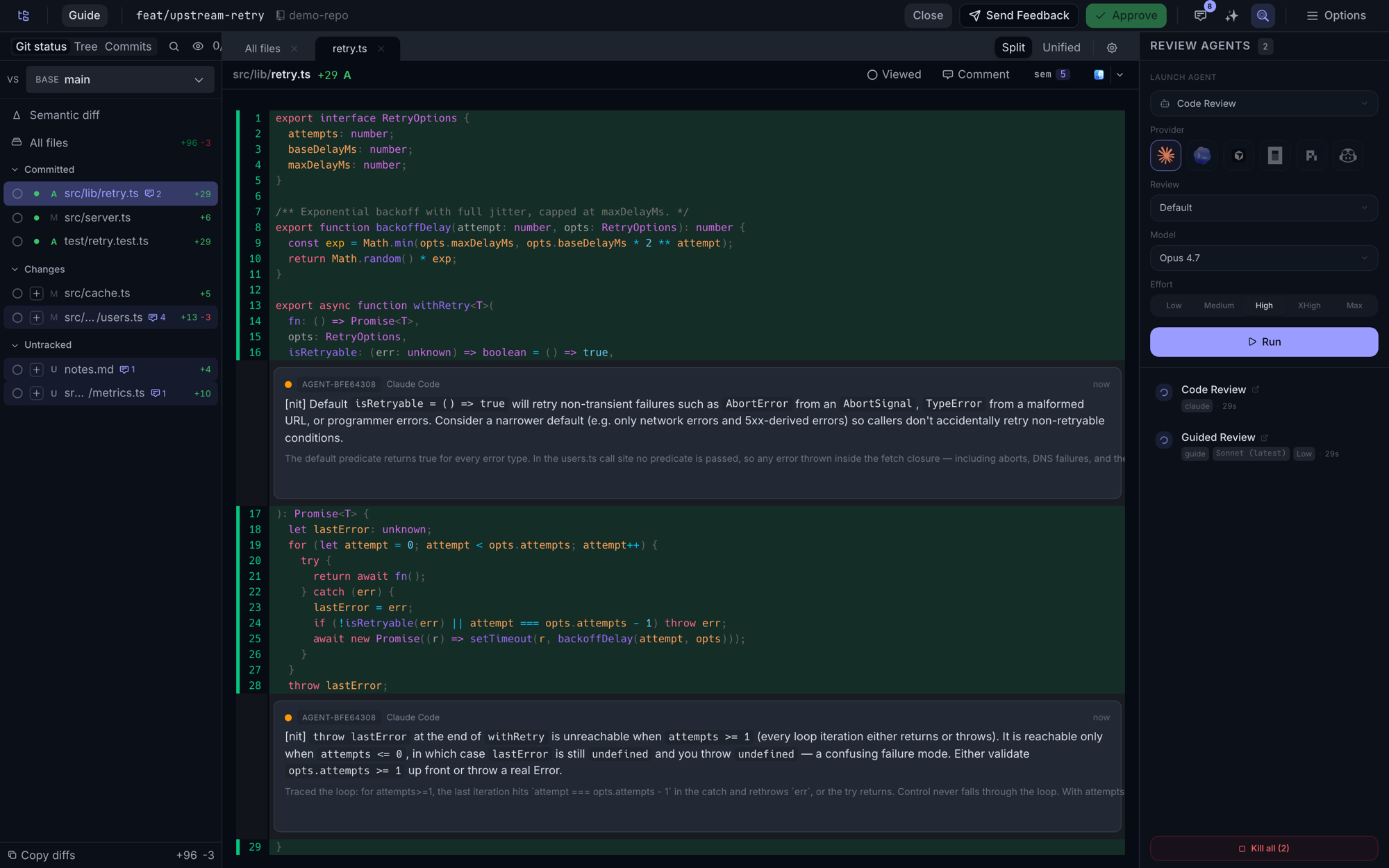Set effort level to XHigh
This screenshot has width=1389, height=868.
point(1309,306)
